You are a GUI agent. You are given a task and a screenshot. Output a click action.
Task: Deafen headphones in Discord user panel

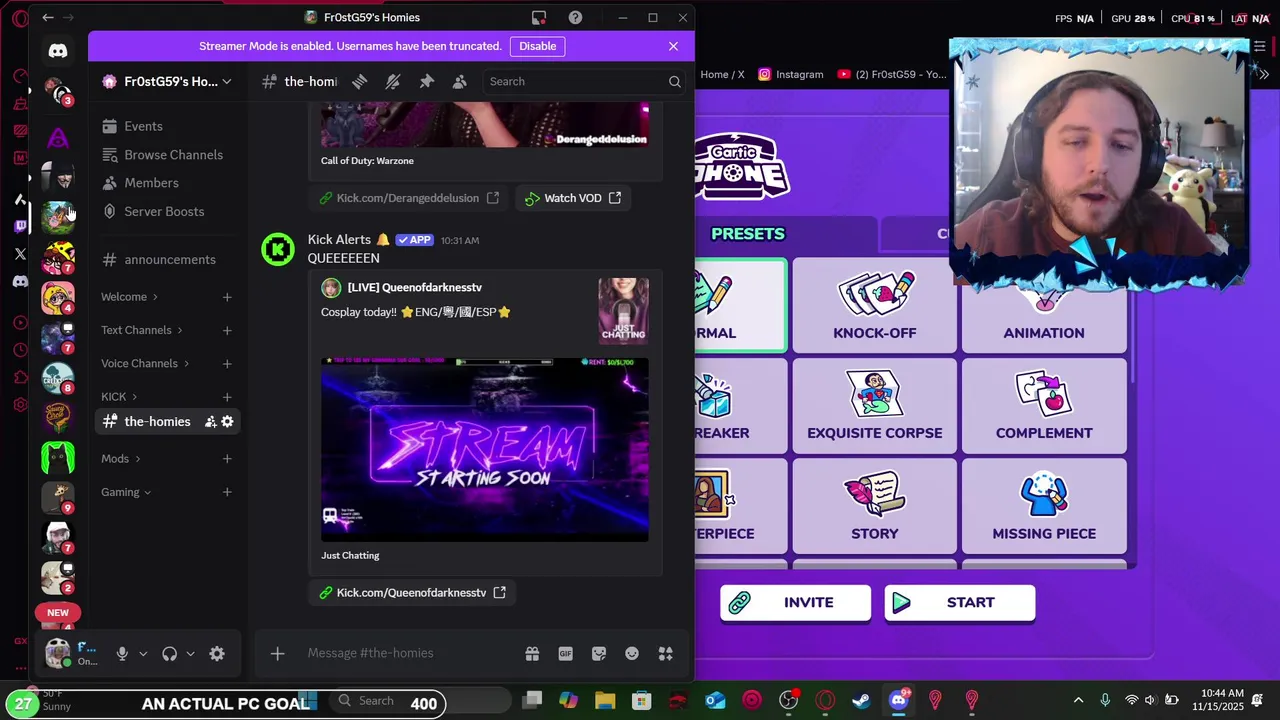point(169,654)
